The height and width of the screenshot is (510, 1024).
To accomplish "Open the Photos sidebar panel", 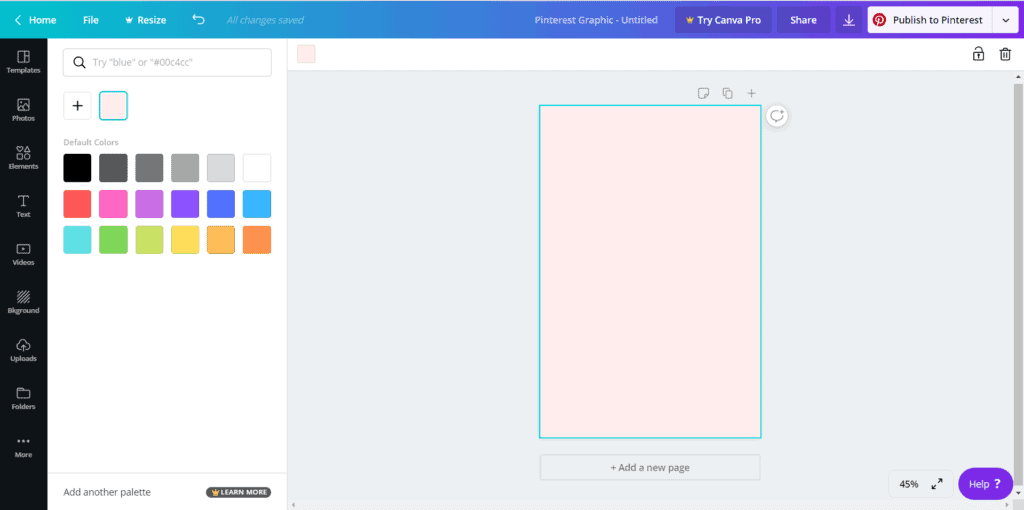I will coord(24,110).
